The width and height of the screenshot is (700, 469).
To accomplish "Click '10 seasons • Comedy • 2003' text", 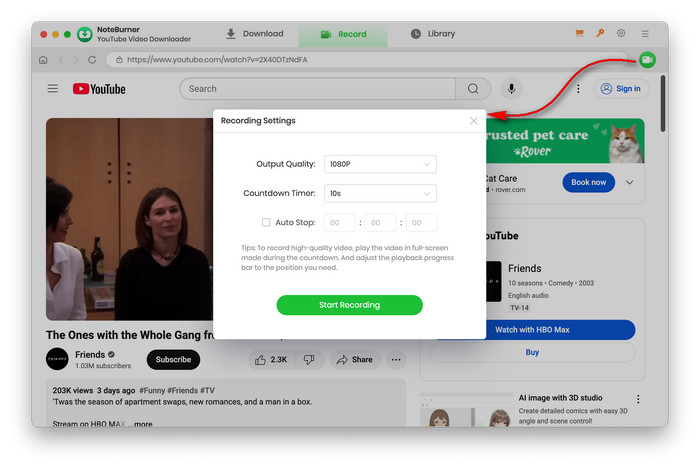I will 551,283.
